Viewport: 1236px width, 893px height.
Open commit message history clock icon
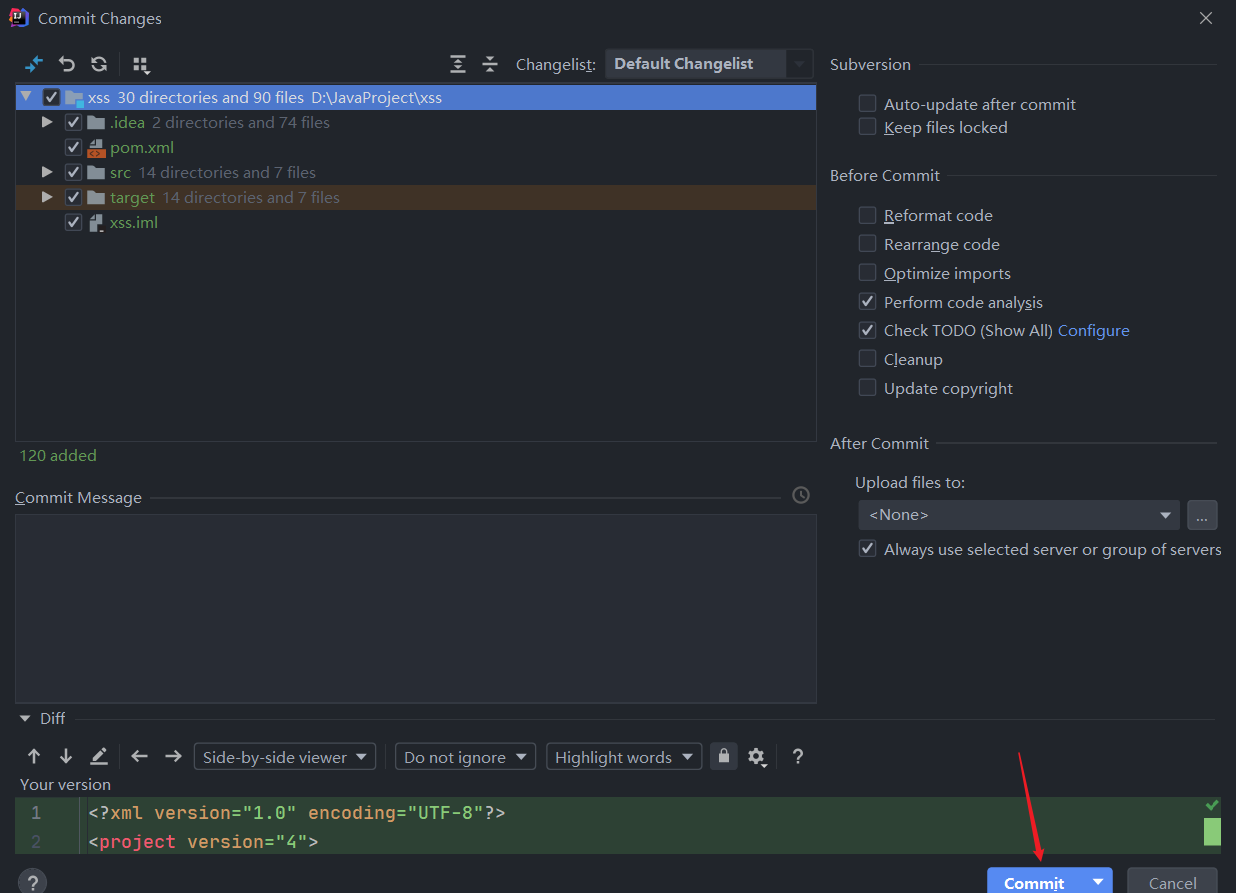coord(801,495)
